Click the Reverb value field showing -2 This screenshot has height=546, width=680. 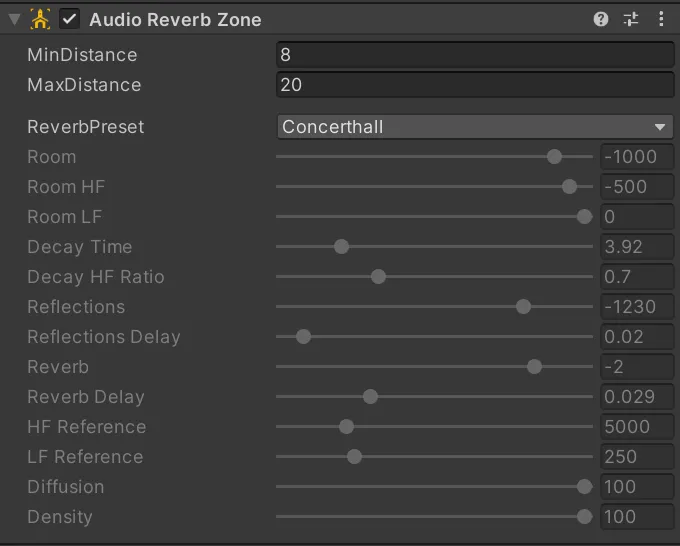[x=637, y=367]
